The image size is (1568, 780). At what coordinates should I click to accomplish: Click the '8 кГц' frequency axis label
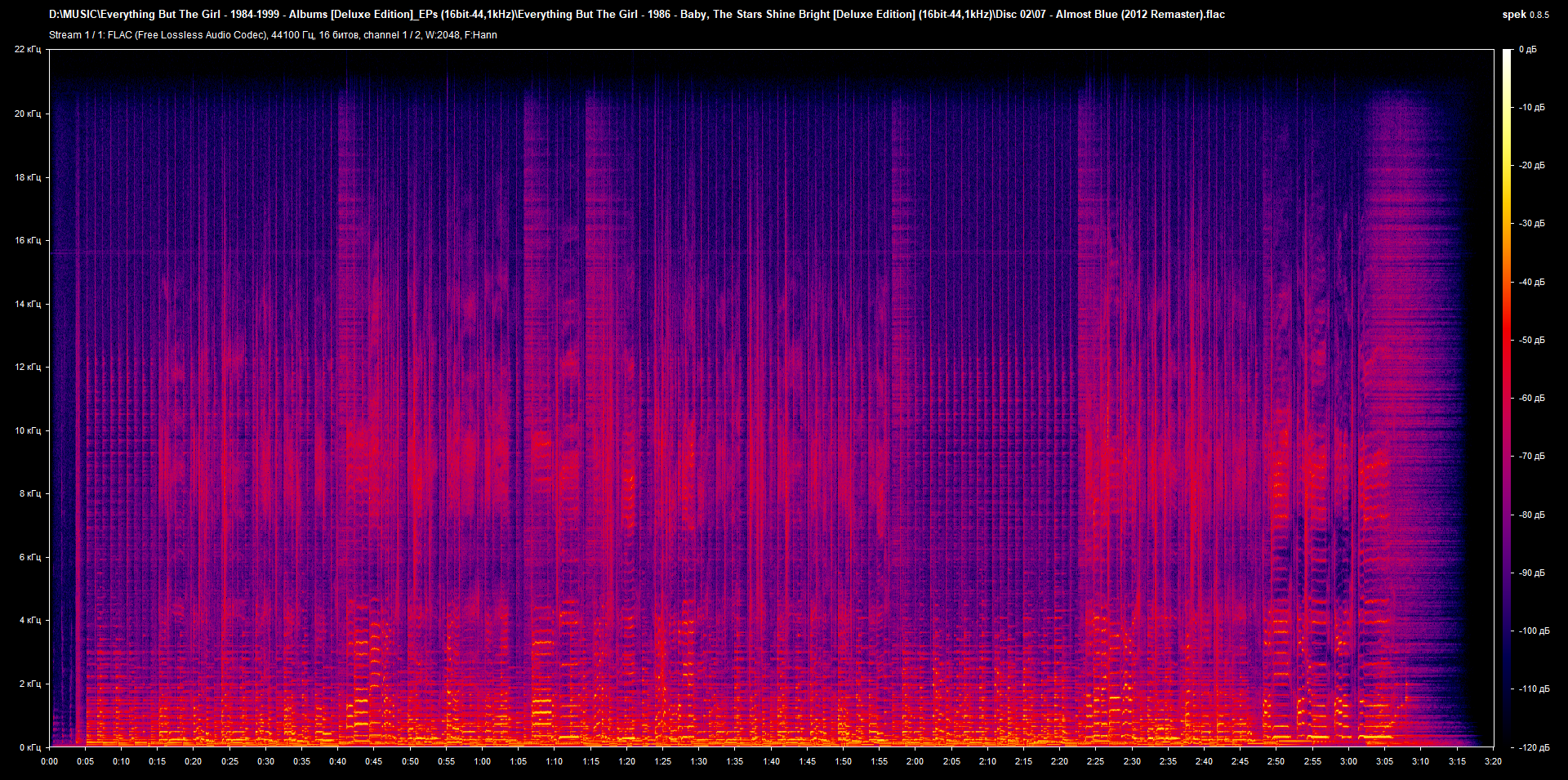point(30,493)
